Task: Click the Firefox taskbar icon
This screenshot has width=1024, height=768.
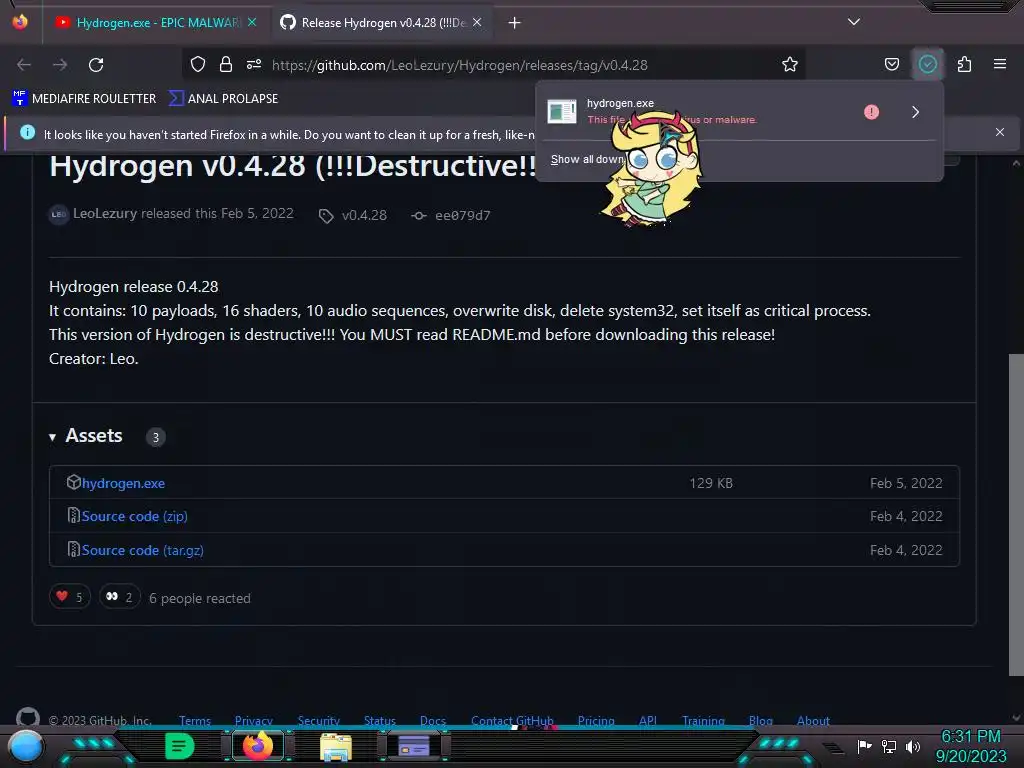Action: pos(258,746)
